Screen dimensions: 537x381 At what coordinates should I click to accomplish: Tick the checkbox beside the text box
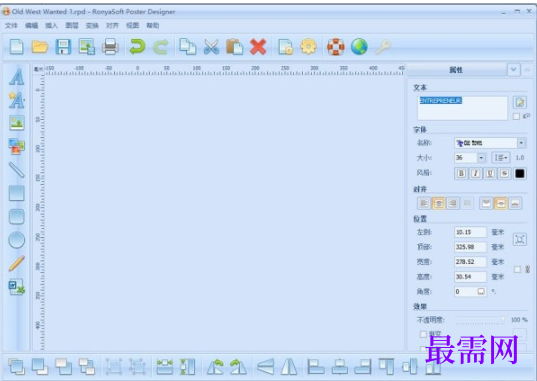click(x=516, y=116)
